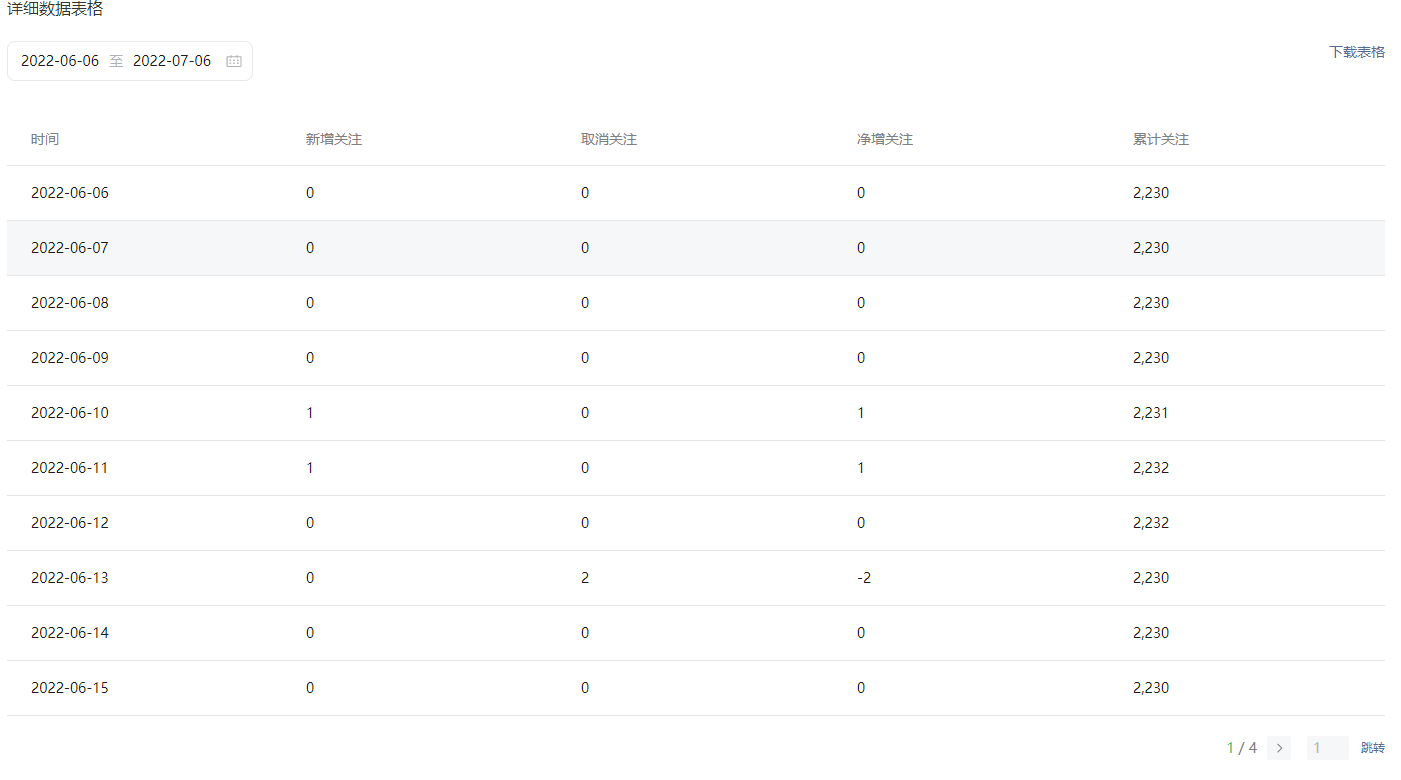
Task: Select the 2022-06-12 date cell
Action: coord(70,523)
